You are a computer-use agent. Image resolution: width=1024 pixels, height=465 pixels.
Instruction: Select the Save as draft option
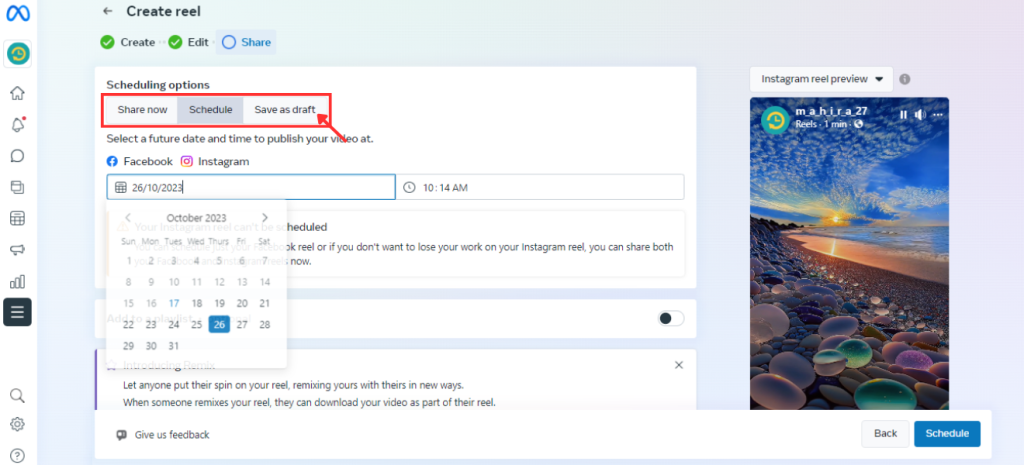point(285,110)
